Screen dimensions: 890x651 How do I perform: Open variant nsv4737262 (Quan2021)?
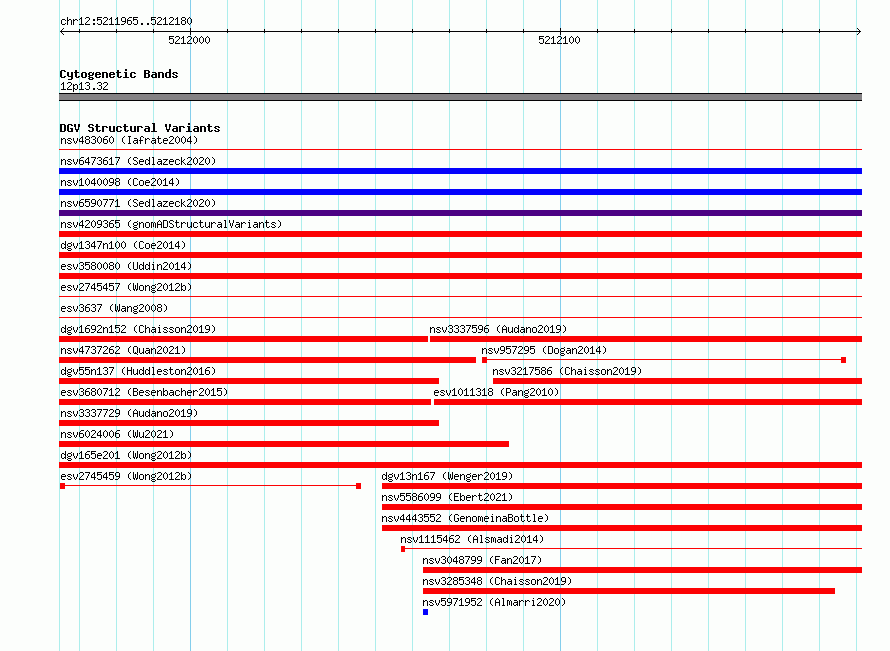coord(123,350)
